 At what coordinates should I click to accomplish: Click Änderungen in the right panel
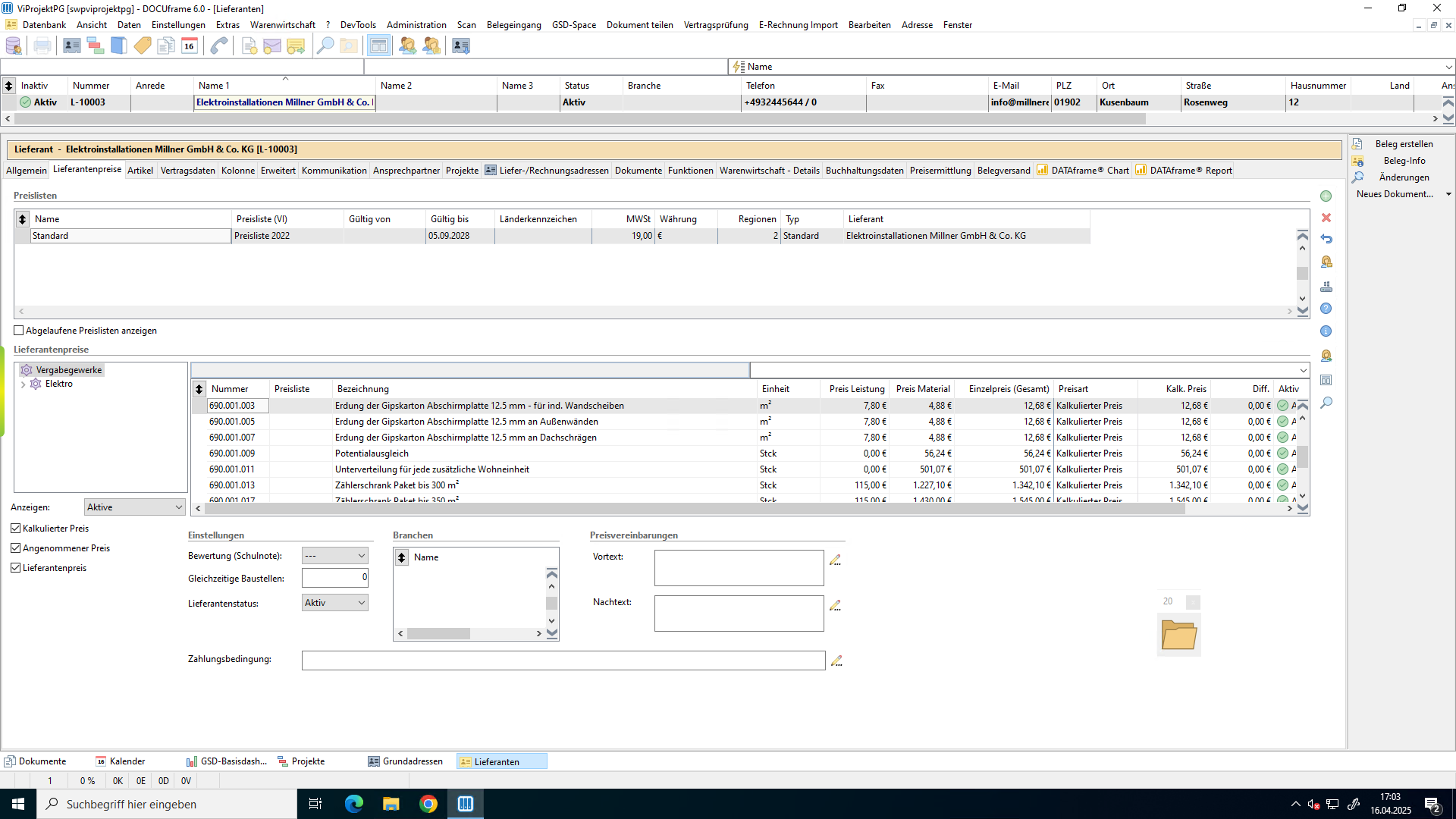click(1404, 177)
